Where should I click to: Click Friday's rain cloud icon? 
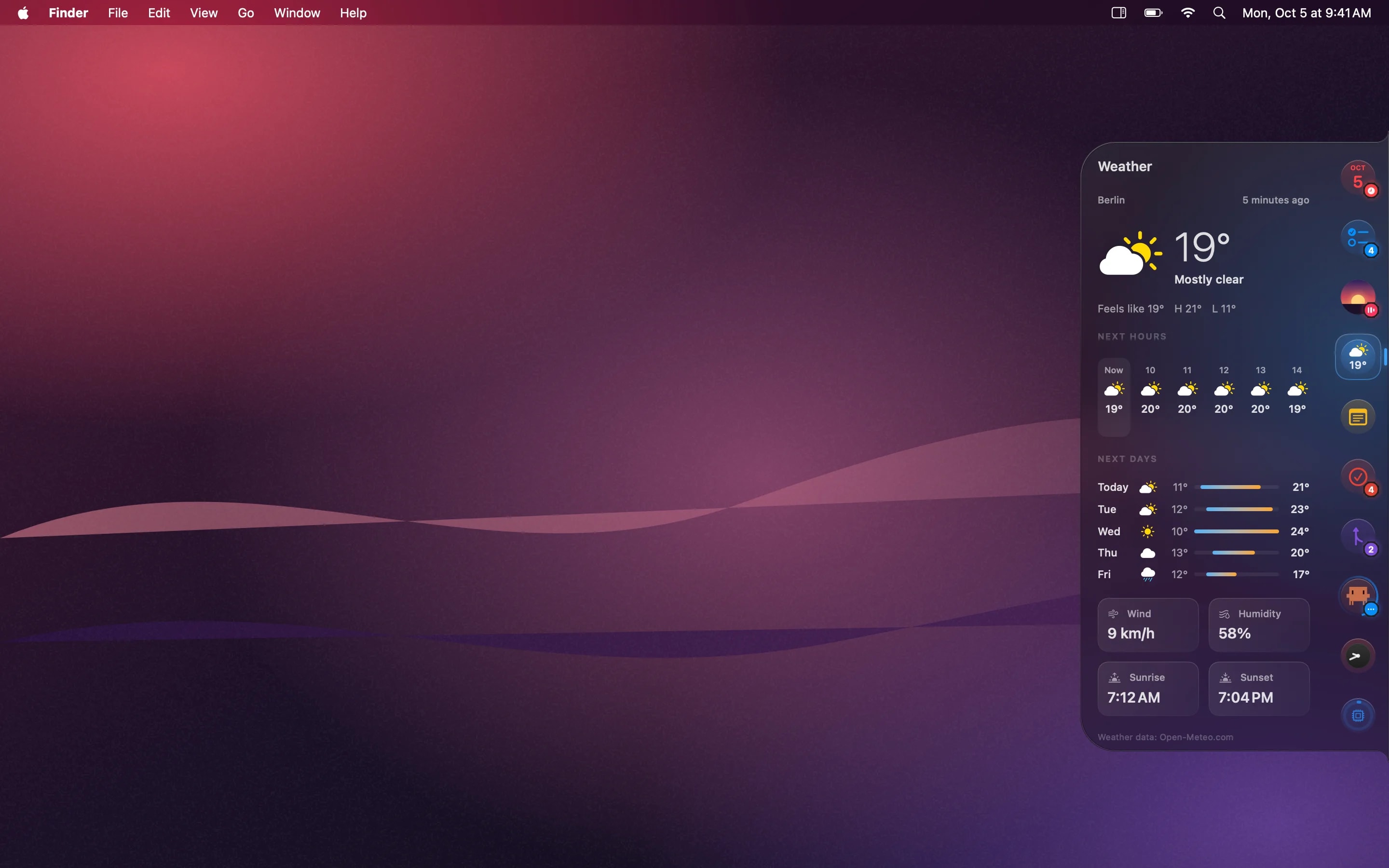click(x=1147, y=574)
